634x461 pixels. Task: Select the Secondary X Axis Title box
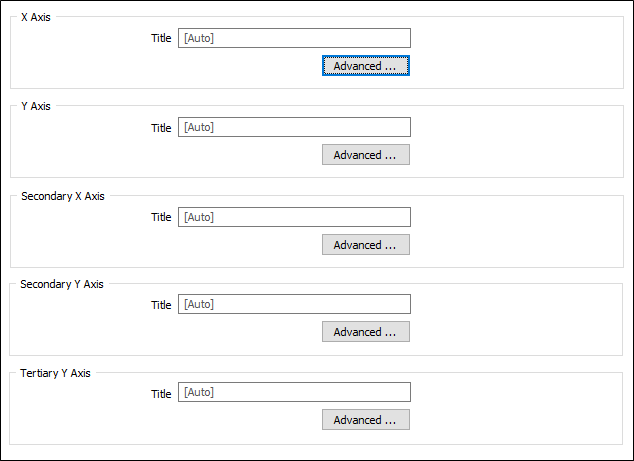click(294, 217)
